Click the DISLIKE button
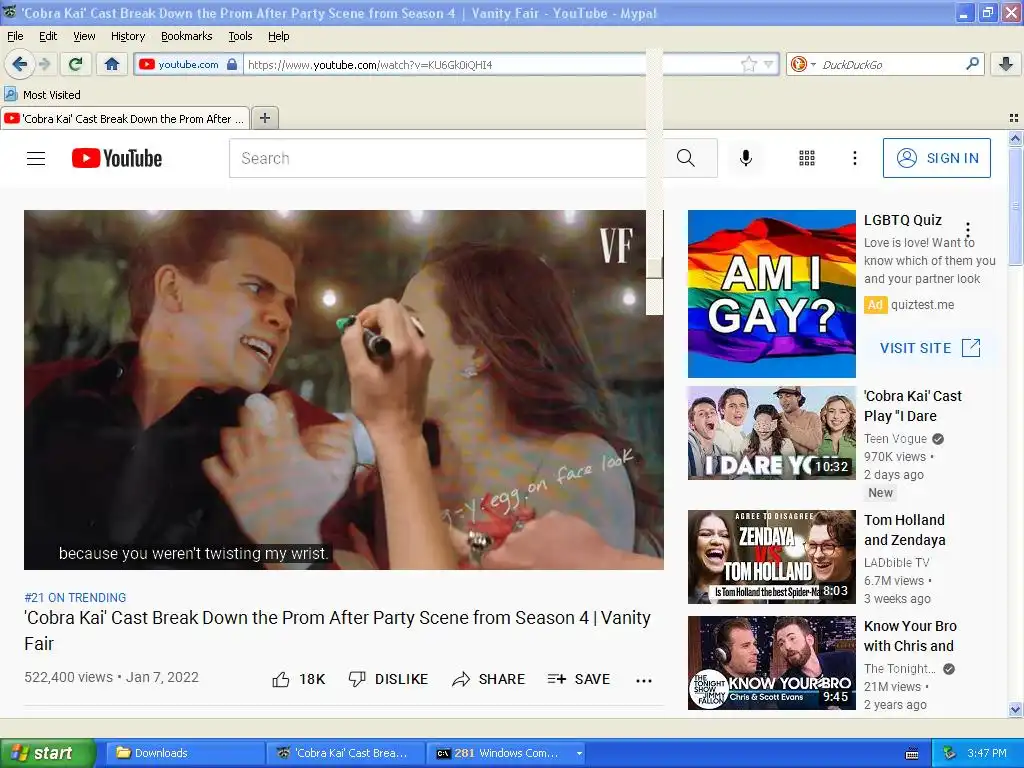1024x768 pixels. 389,679
